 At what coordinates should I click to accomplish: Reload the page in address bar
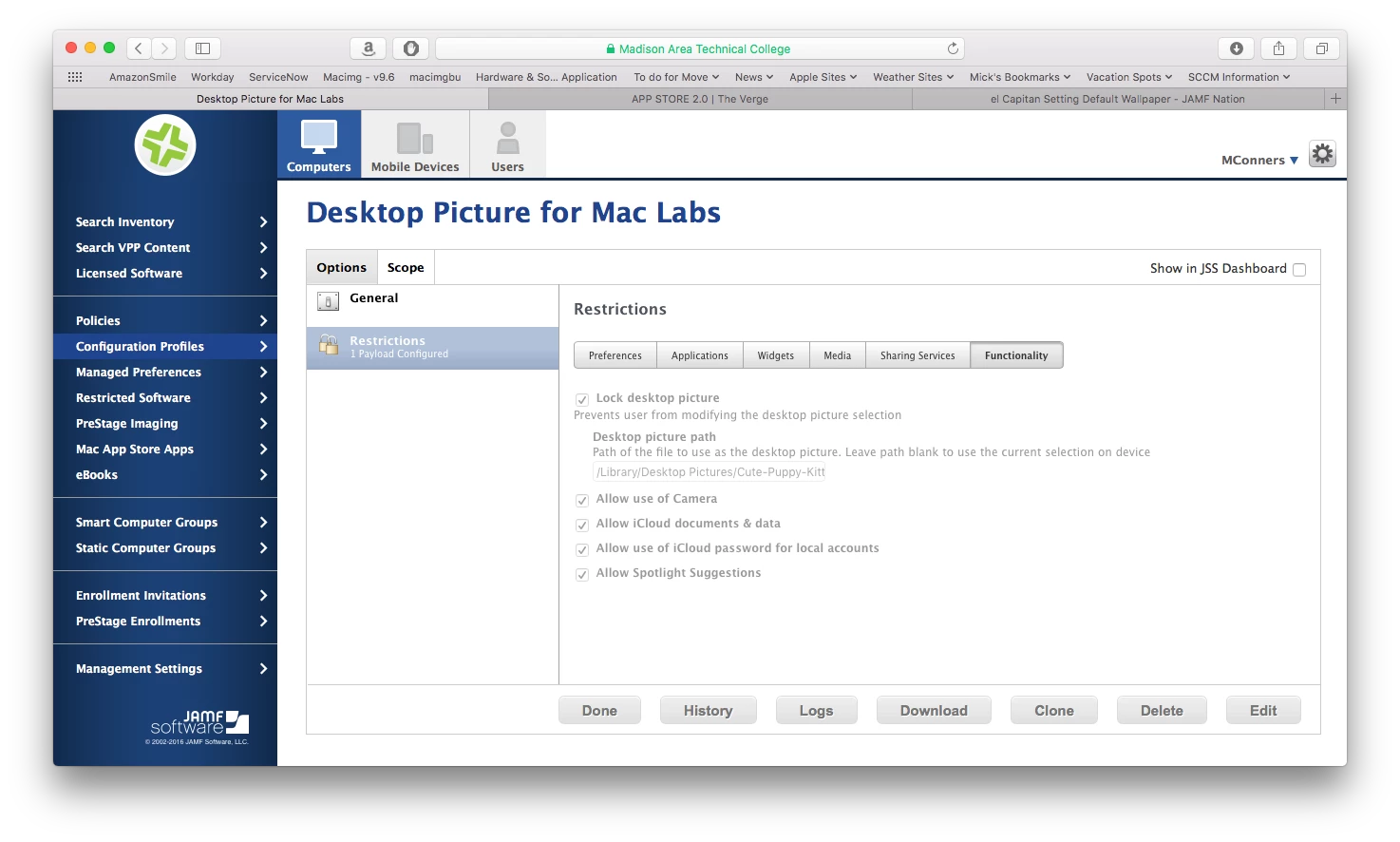tap(953, 48)
